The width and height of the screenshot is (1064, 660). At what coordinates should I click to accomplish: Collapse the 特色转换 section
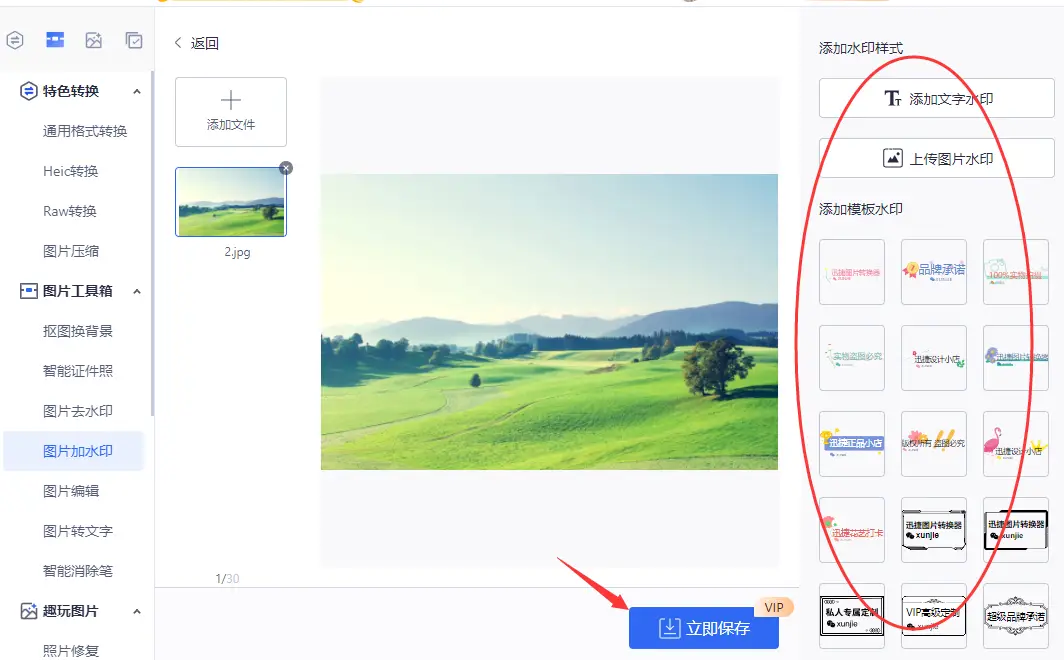tap(137, 91)
